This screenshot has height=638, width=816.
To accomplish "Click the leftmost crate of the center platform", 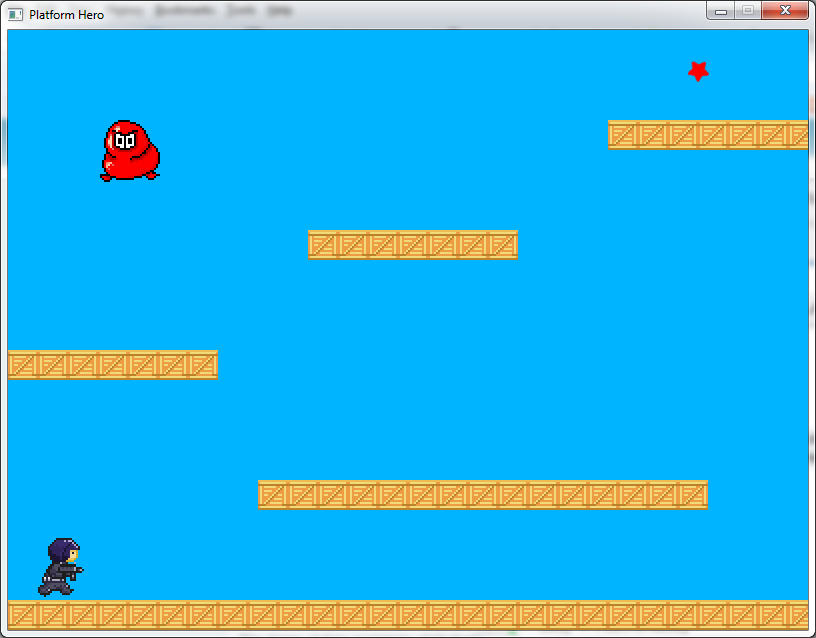I will click(x=323, y=245).
